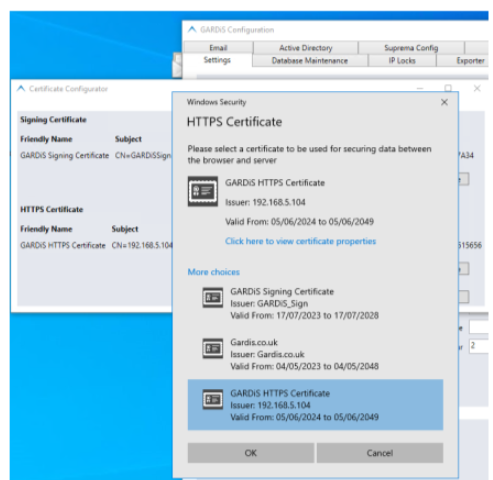Click GARDiS Signing Certificate friendly name in Configurator
This screenshot has height=480, width=493.
click(x=65, y=155)
